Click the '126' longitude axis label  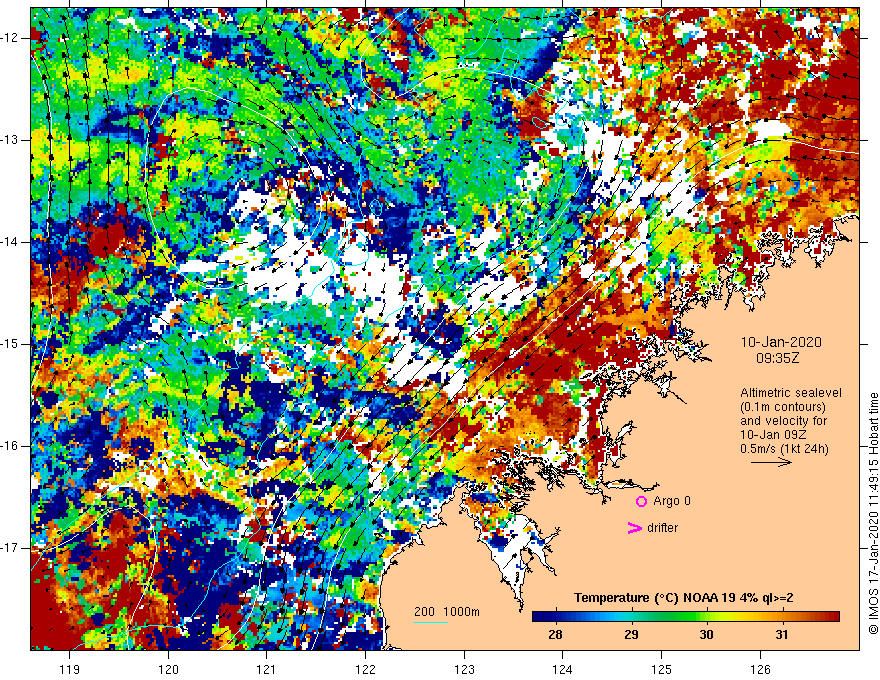(760, 669)
